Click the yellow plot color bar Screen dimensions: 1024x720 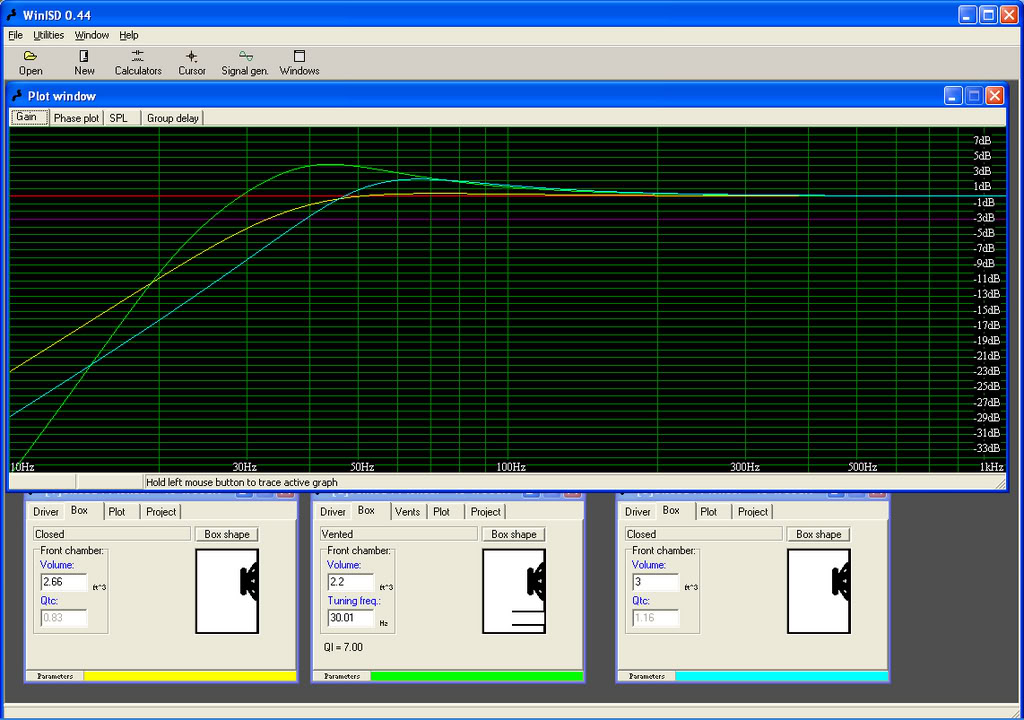point(189,676)
